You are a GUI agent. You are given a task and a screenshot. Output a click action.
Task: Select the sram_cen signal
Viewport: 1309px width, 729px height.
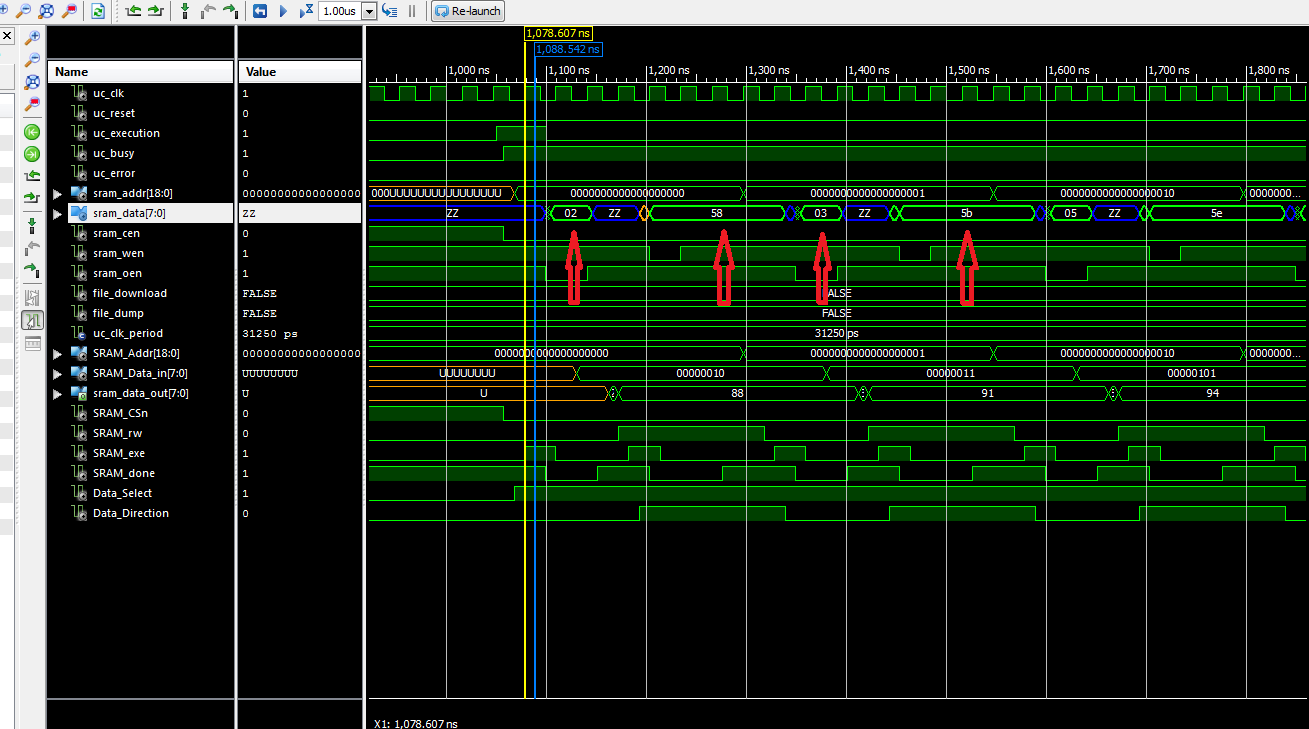pos(116,233)
